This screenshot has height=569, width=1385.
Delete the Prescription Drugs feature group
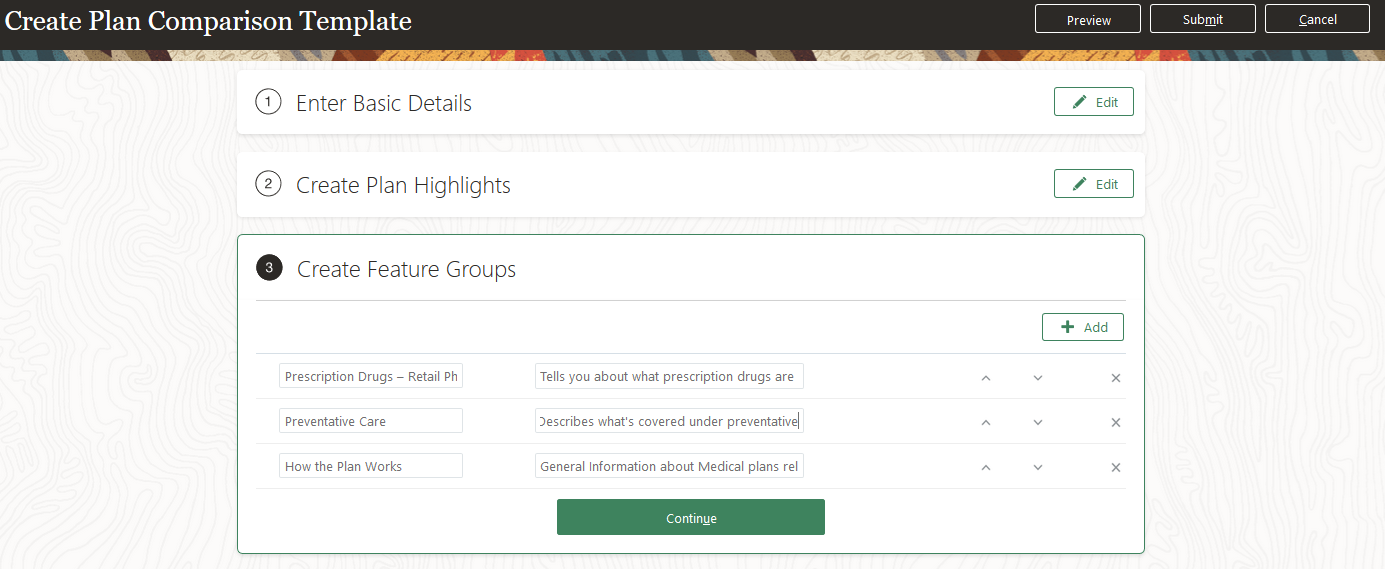(1116, 378)
